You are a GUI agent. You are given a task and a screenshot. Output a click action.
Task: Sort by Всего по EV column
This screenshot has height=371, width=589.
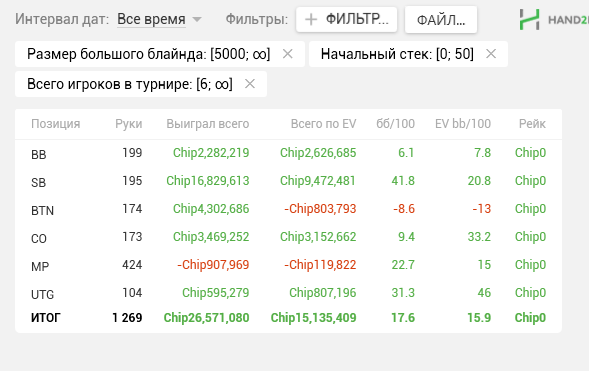point(323,124)
